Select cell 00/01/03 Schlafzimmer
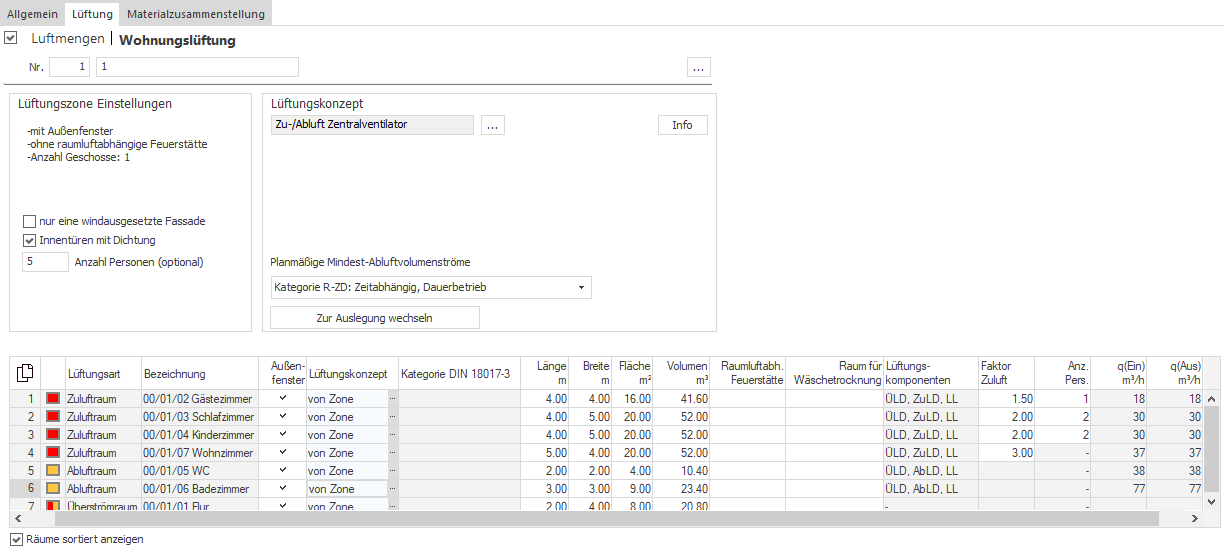1224x552 pixels. tap(199, 416)
